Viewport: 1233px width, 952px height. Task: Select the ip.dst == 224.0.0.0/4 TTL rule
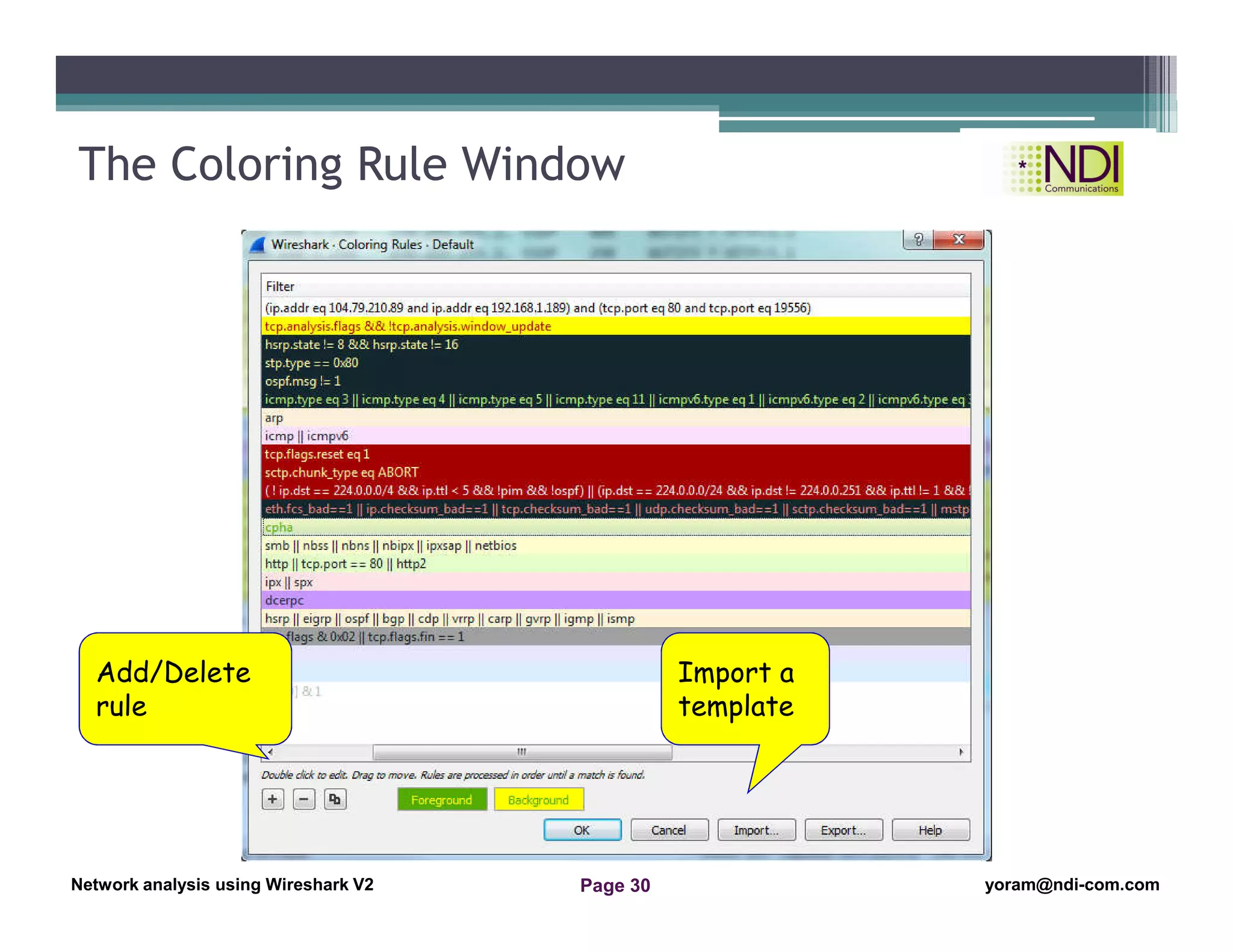[x=616, y=490]
